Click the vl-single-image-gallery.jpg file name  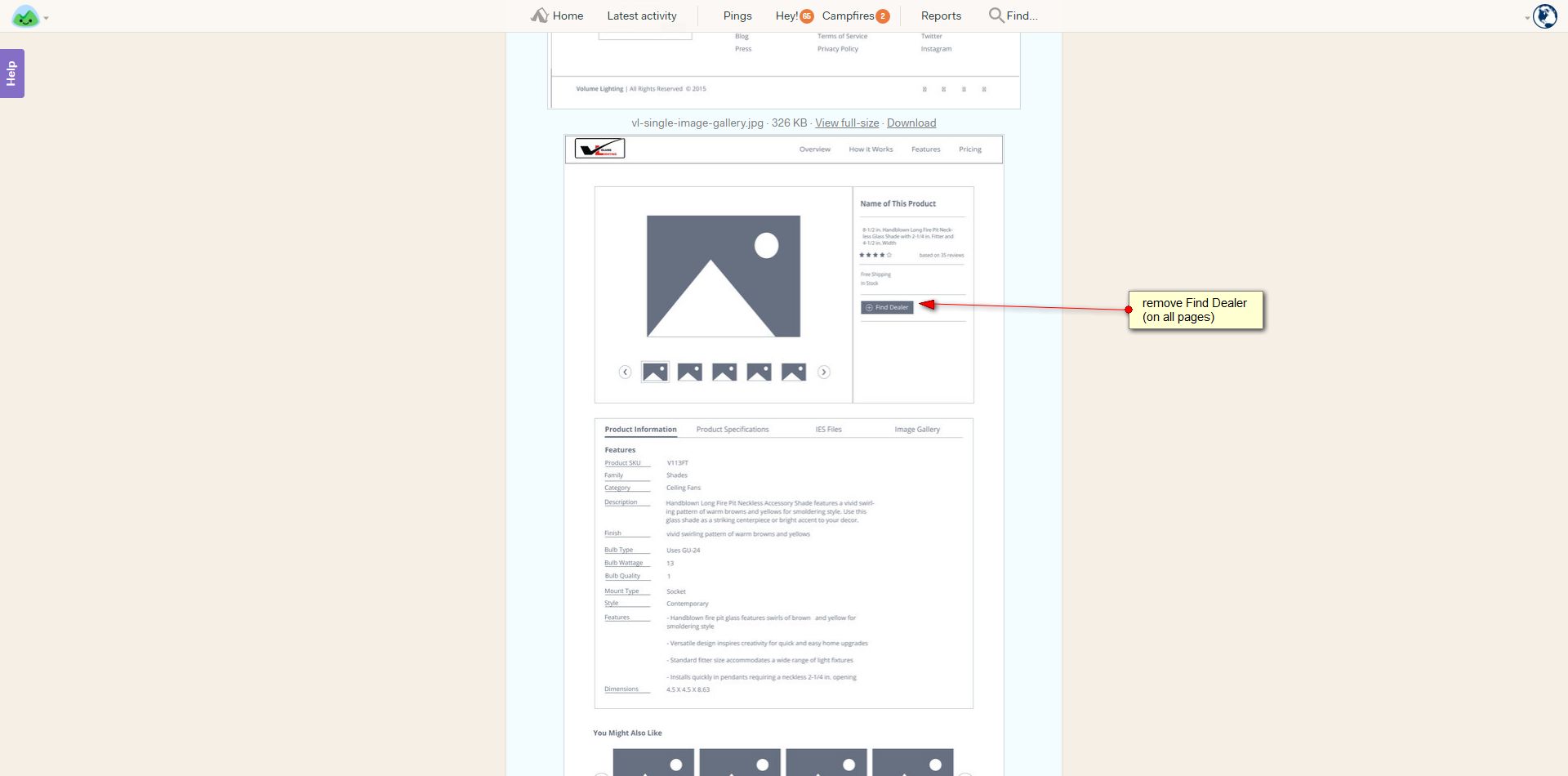[x=697, y=123]
